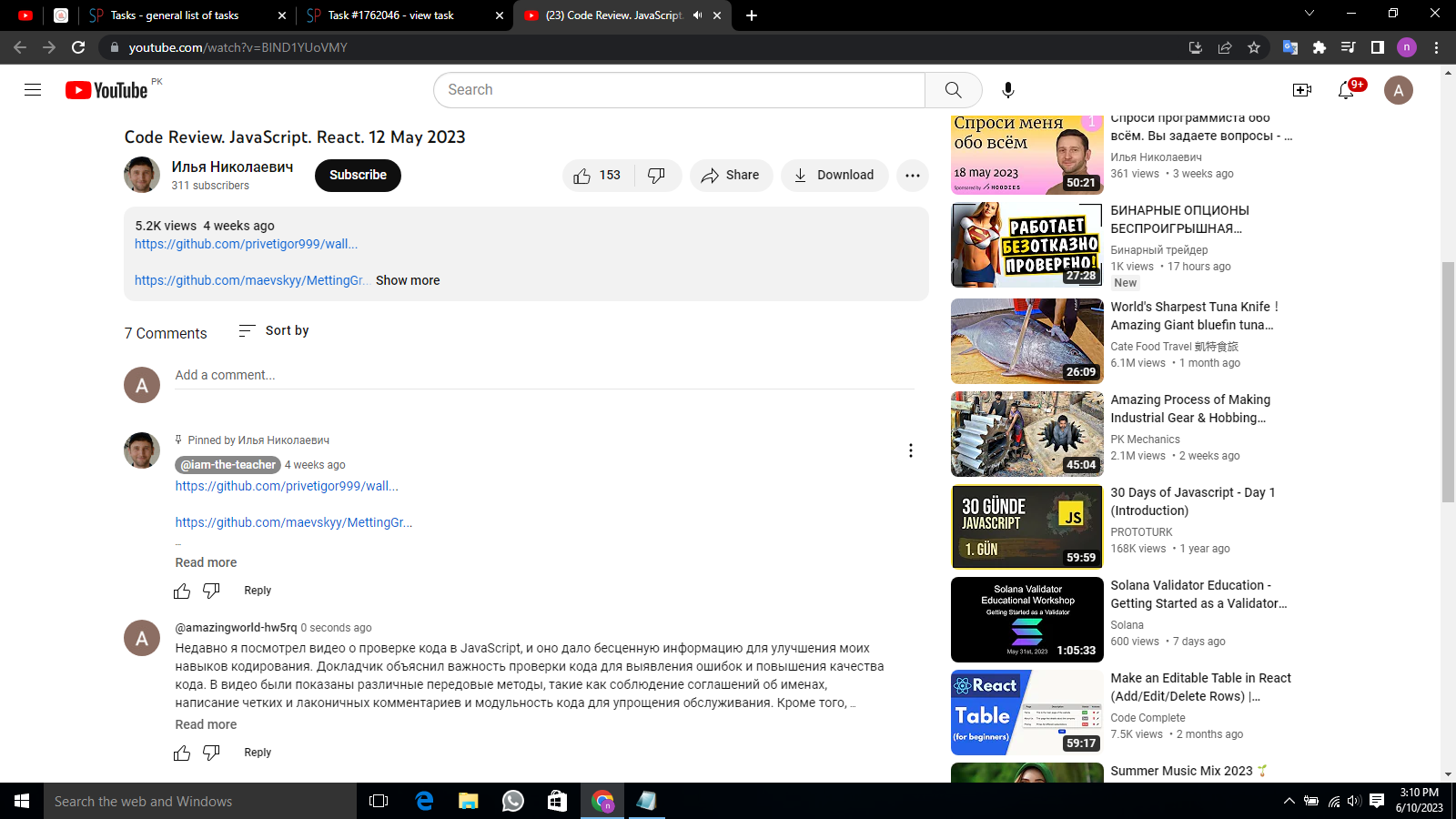Switch to the Task #1762046 tab
The image size is (1456, 819).
pos(404,15)
